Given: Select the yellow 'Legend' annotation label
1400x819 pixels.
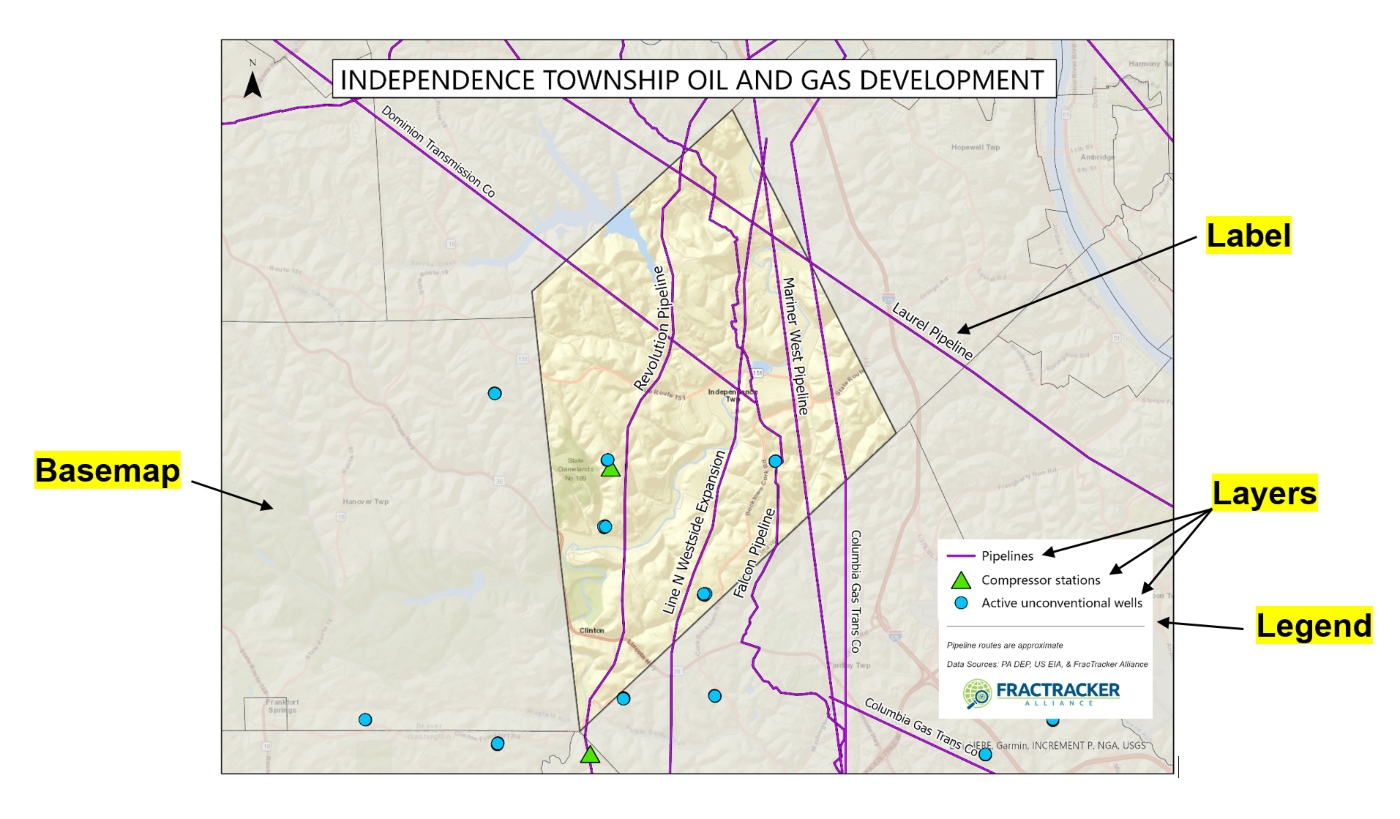Looking at the screenshot, I should tap(1313, 626).
